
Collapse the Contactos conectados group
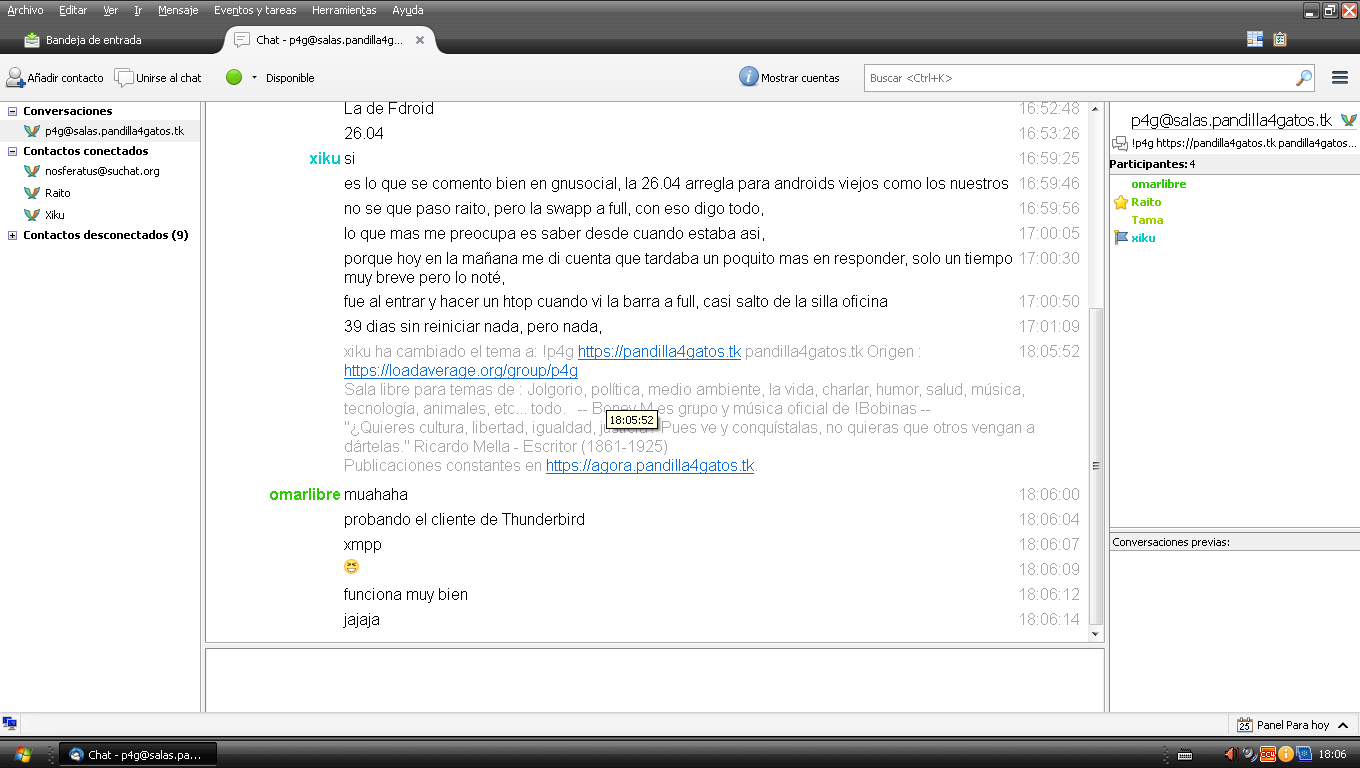12,151
